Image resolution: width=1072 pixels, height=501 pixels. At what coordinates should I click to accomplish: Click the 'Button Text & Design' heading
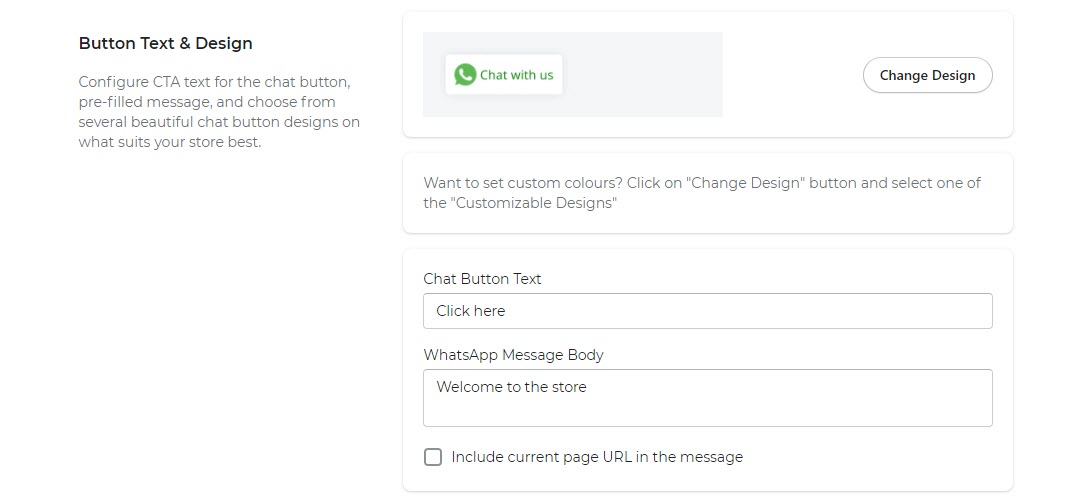pos(166,44)
